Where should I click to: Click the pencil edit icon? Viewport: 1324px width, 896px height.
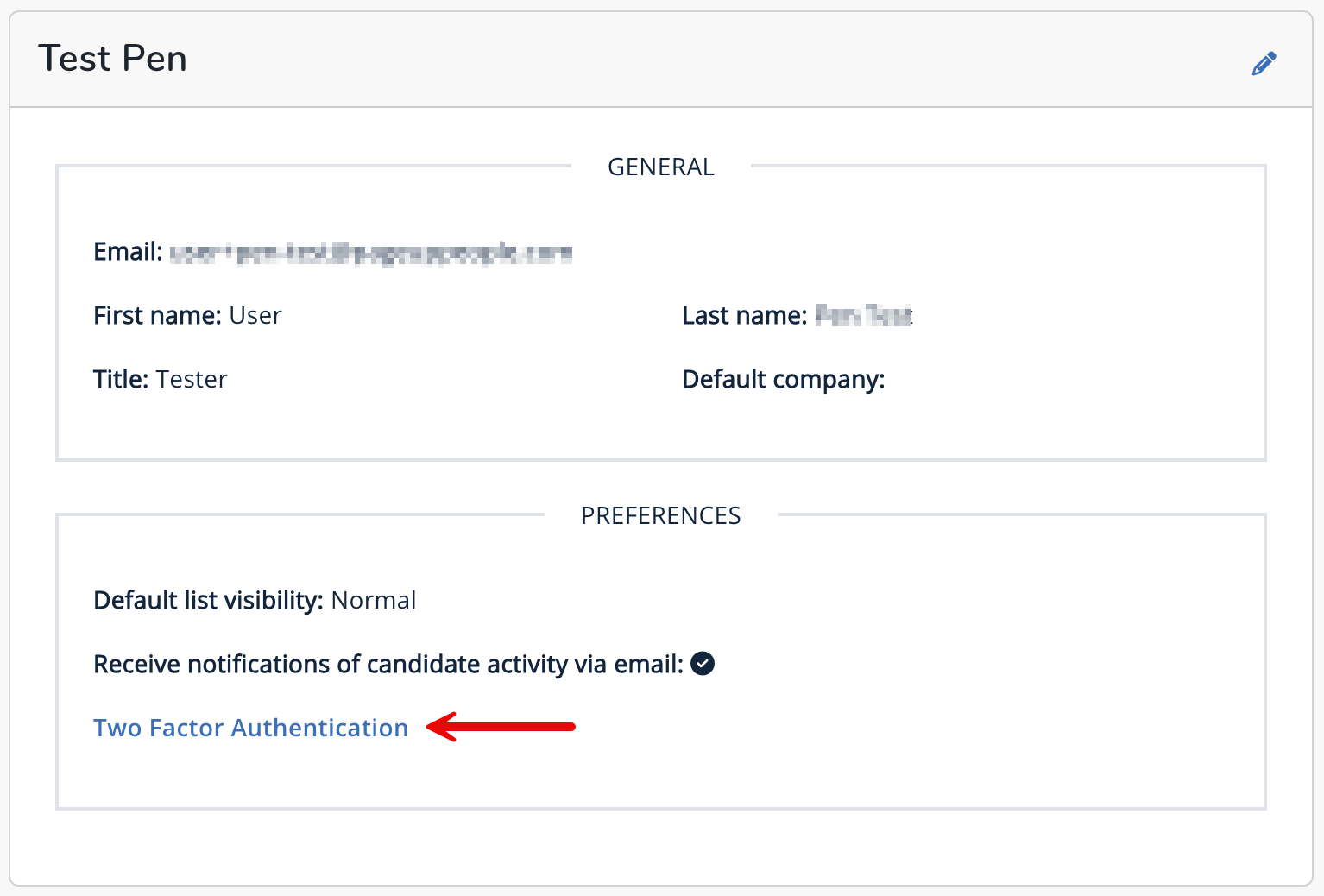tap(1264, 63)
